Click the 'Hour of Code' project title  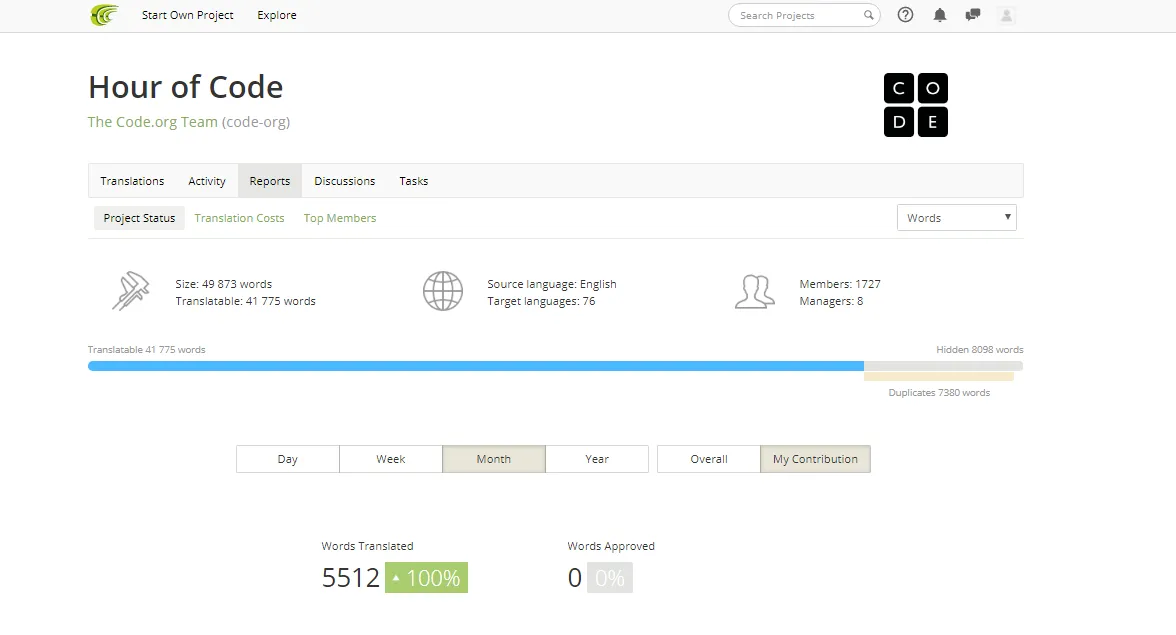[x=185, y=87]
